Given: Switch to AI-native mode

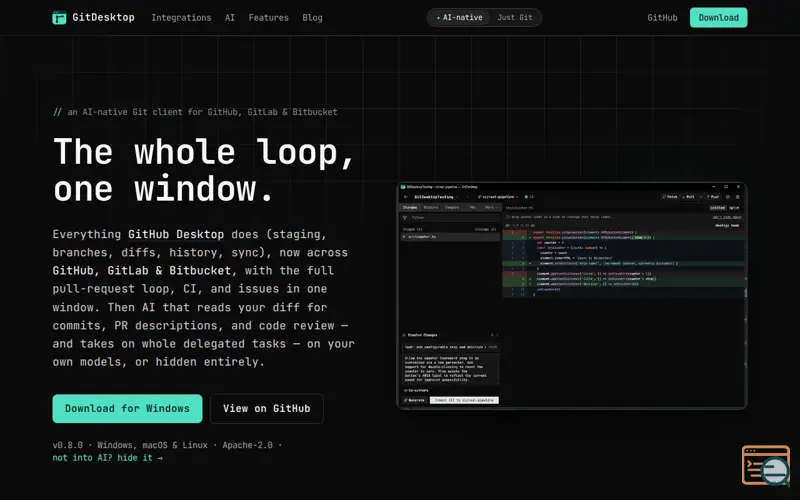Looking at the screenshot, I should [459, 17].
